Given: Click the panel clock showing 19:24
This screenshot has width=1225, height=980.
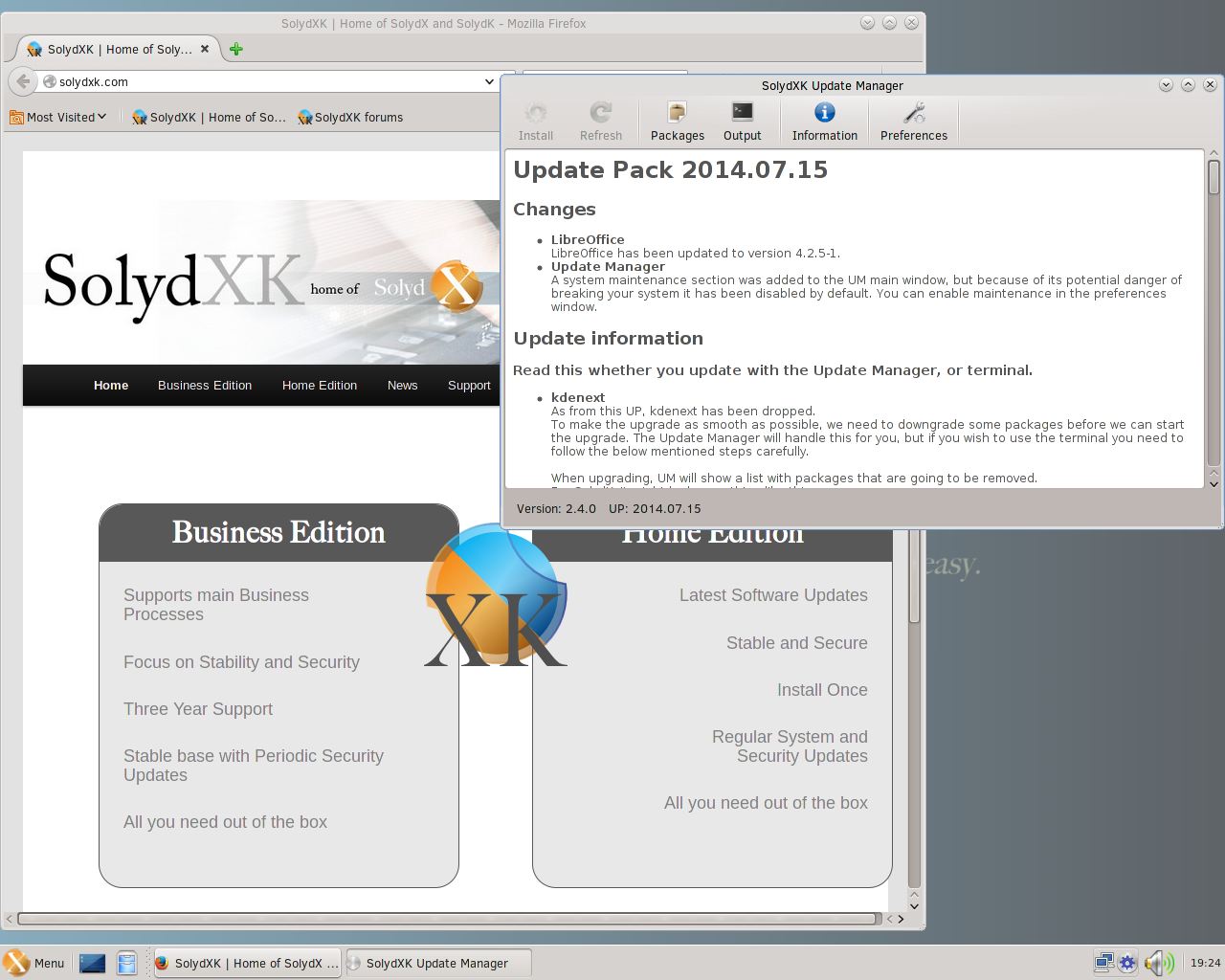Looking at the screenshot, I should click(1205, 963).
